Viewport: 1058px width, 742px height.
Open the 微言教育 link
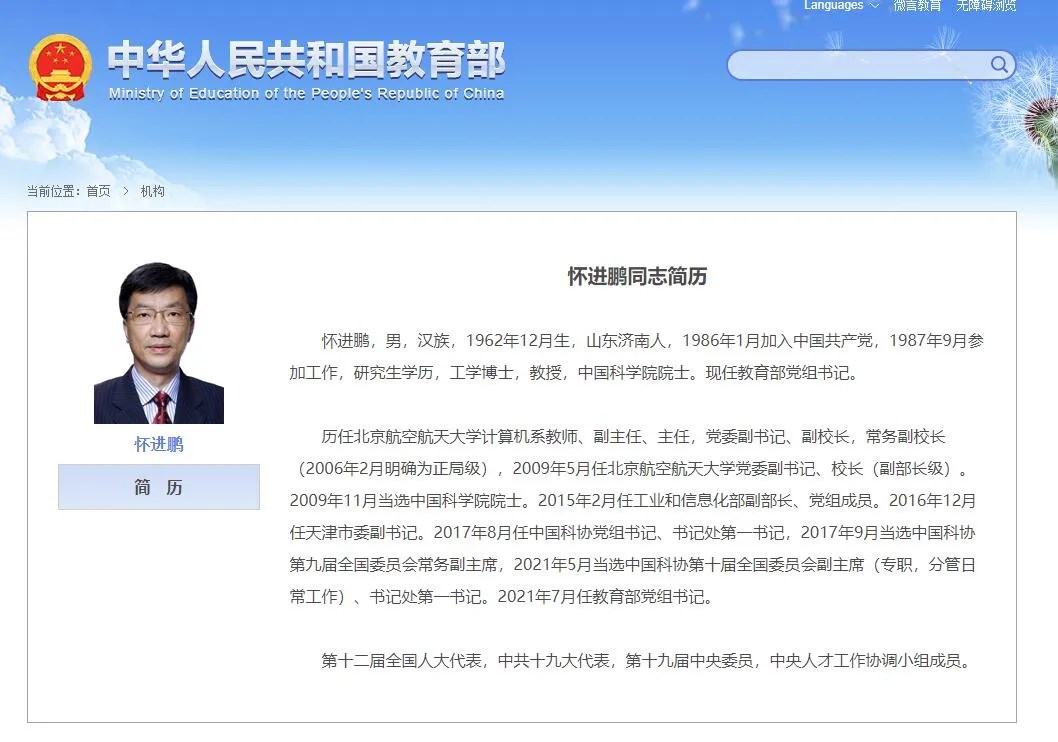coord(917,5)
